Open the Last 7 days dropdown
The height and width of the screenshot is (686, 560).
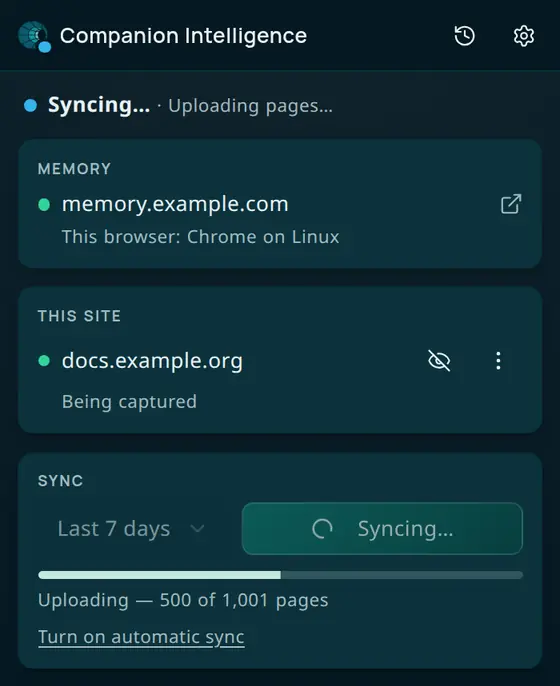coord(131,528)
